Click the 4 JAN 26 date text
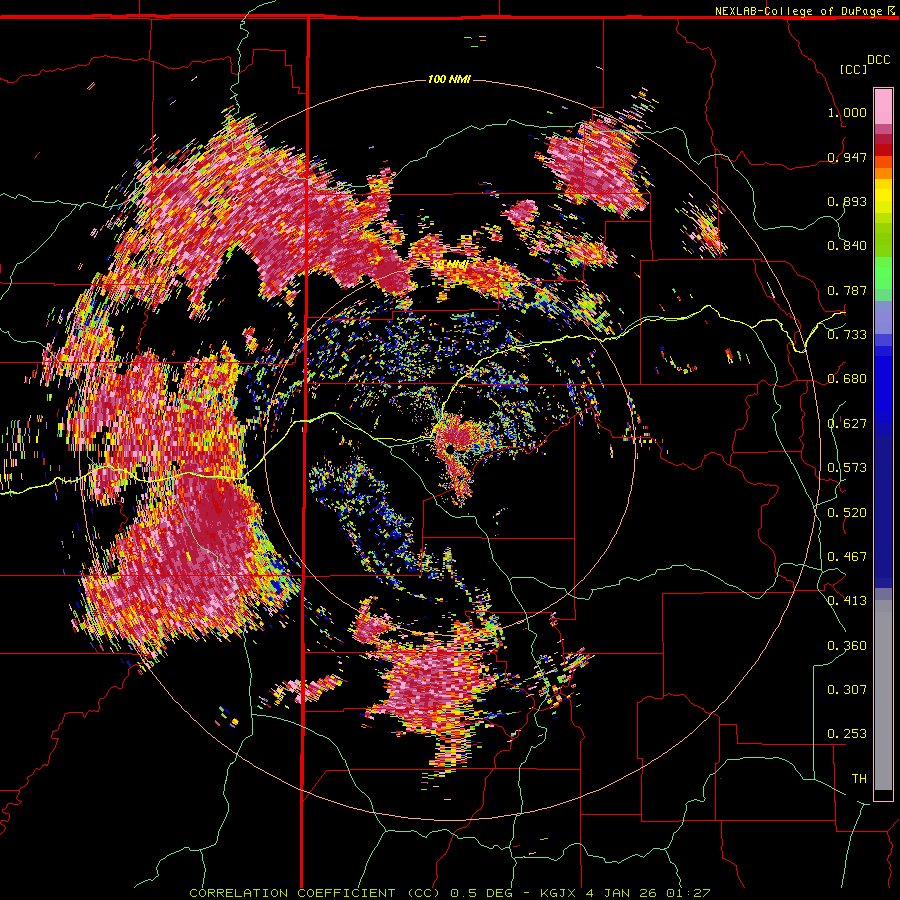The width and height of the screenshot is (900, 900). (x=622, y=893)
